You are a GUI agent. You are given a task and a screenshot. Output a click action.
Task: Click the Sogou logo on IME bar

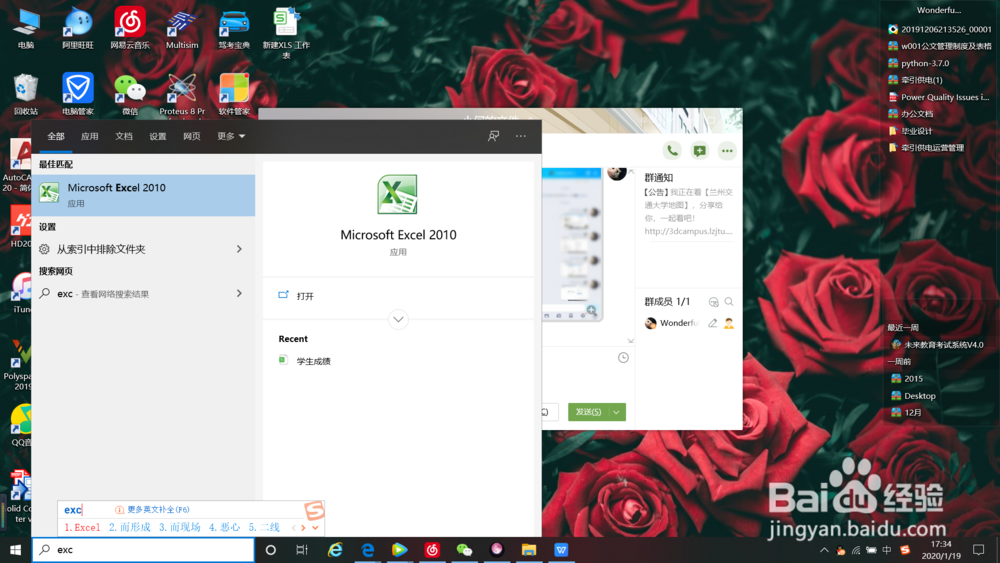(x=314, y=510)
